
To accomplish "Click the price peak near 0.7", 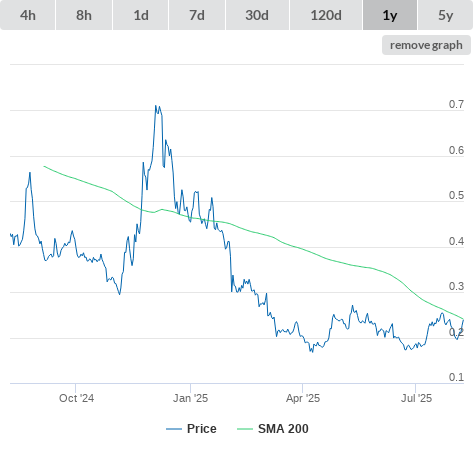I will pyautogui.click(x=156, y=106).
